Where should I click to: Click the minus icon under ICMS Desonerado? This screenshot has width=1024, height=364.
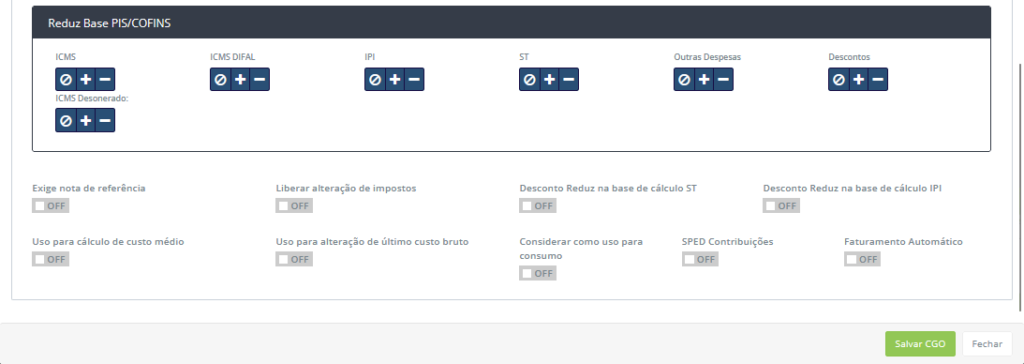click(105, 121)
